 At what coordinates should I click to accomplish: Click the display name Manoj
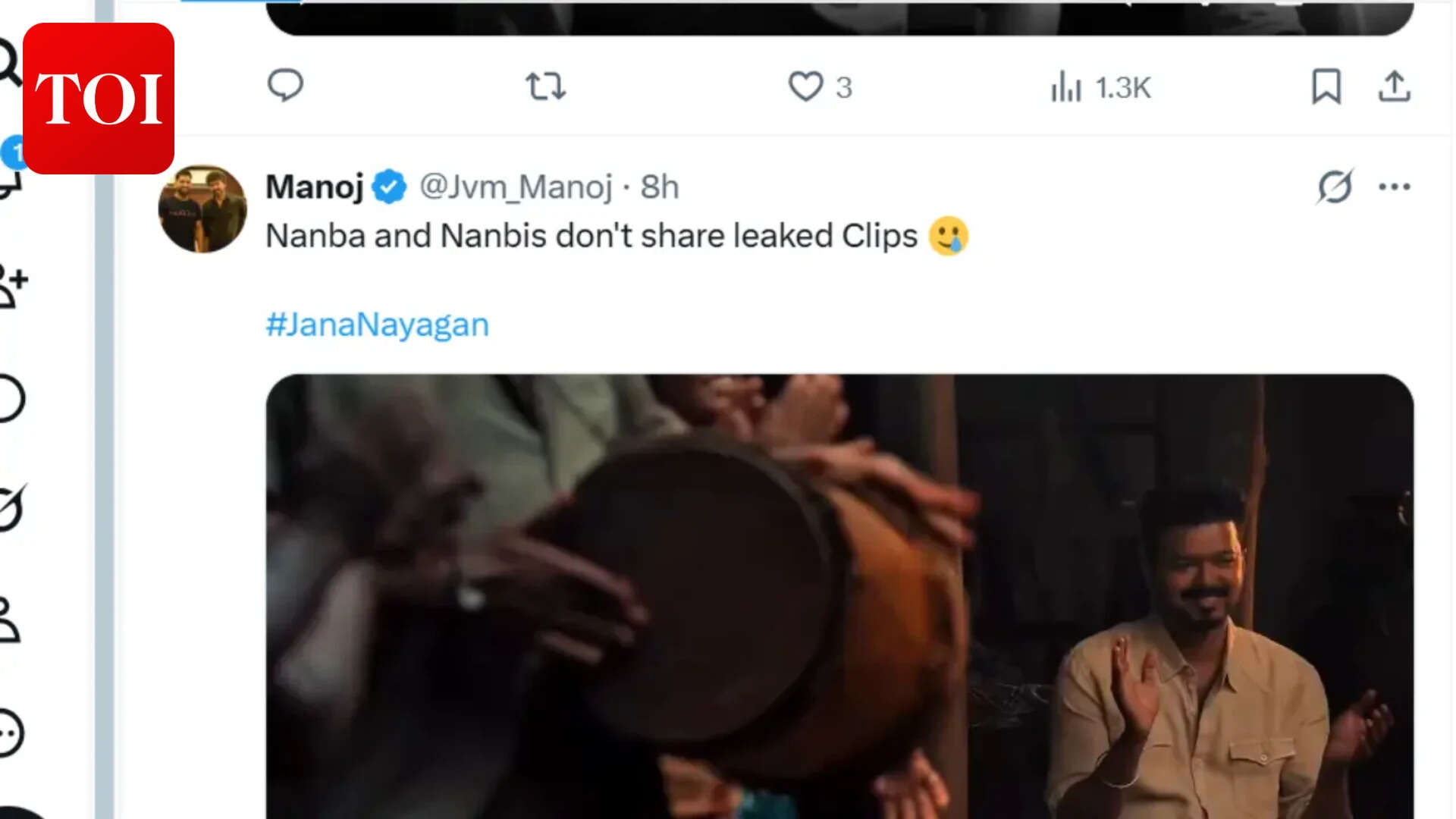tap(315, 187)
